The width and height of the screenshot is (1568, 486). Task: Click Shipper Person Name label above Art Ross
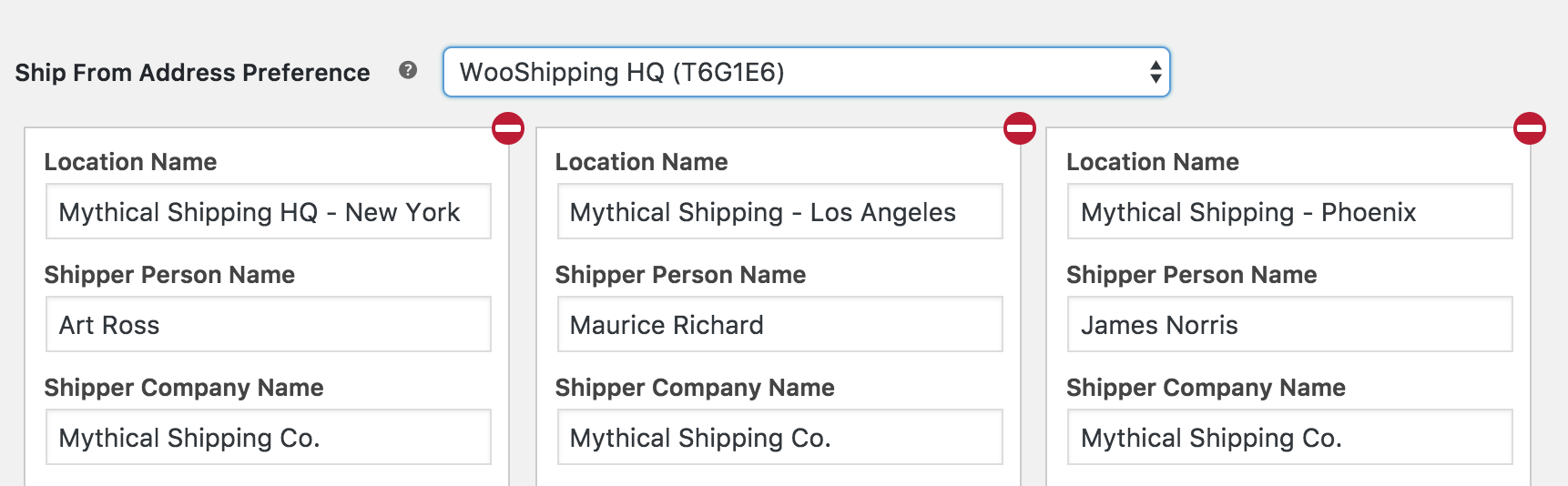click(169, 275)
